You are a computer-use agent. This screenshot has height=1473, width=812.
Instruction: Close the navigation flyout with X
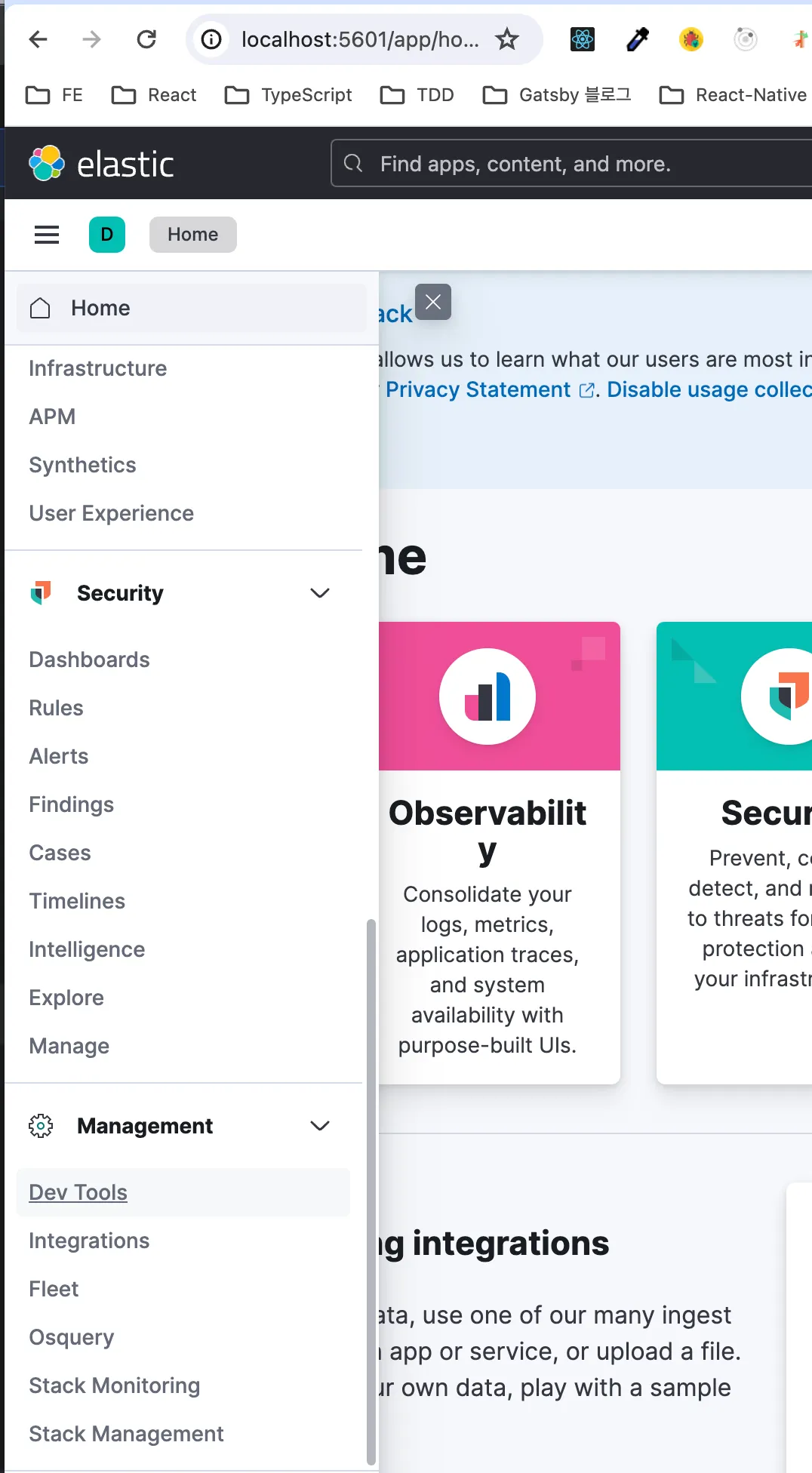pyautogui.click(x=433, y=302)
